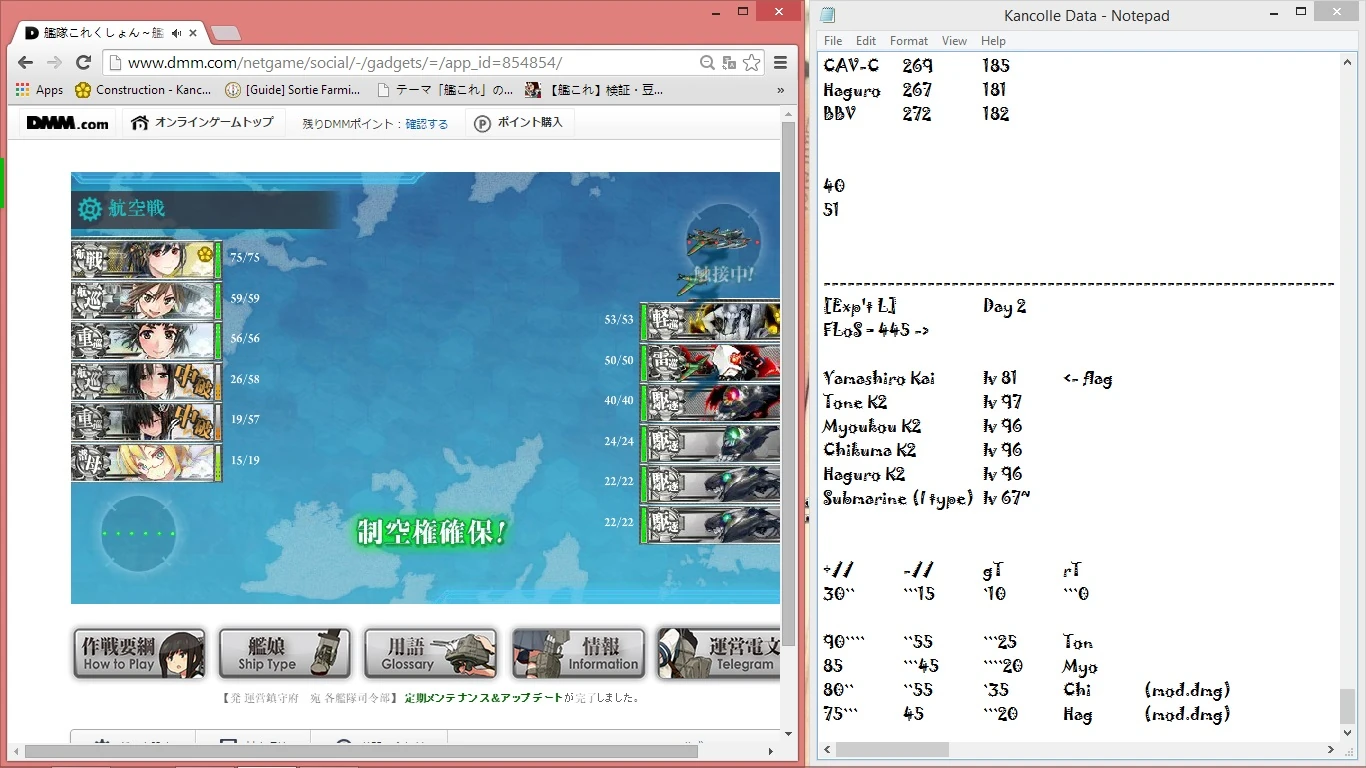Go to オンラインゲームトップ
The height and width of the screenshot is (768, 1366).
coord(202,123)
